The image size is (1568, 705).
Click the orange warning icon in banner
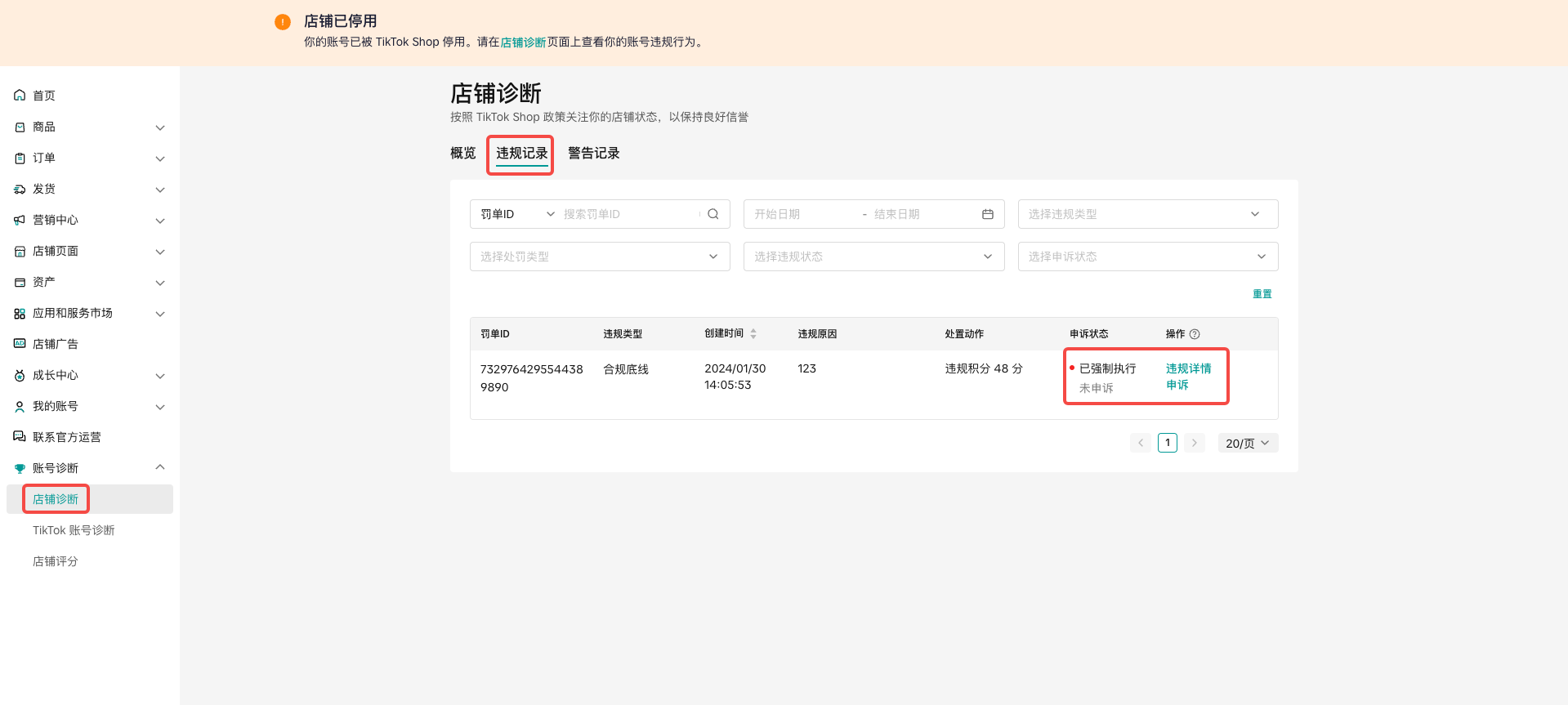tap(283, 22)
